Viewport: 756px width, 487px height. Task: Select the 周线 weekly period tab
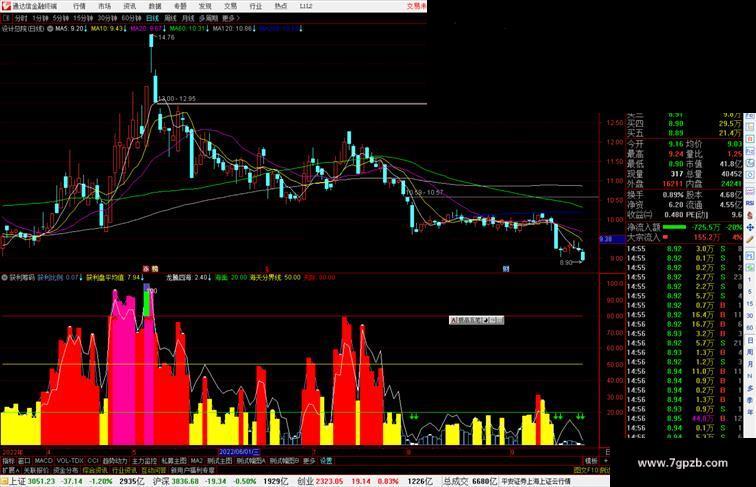(x=170, y=18)
